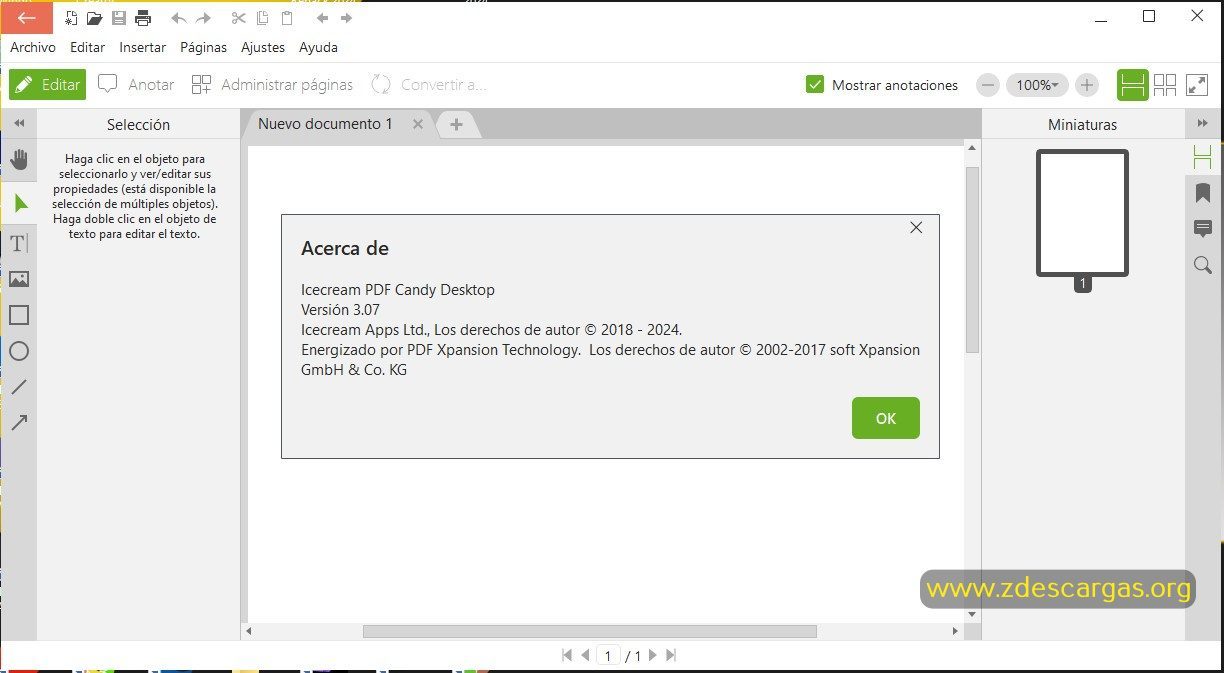Paste from clipboard with the clipboard icon
The height and width of the screenshot is (673, 1224).
pyautogui.click(x=287, y=18)
